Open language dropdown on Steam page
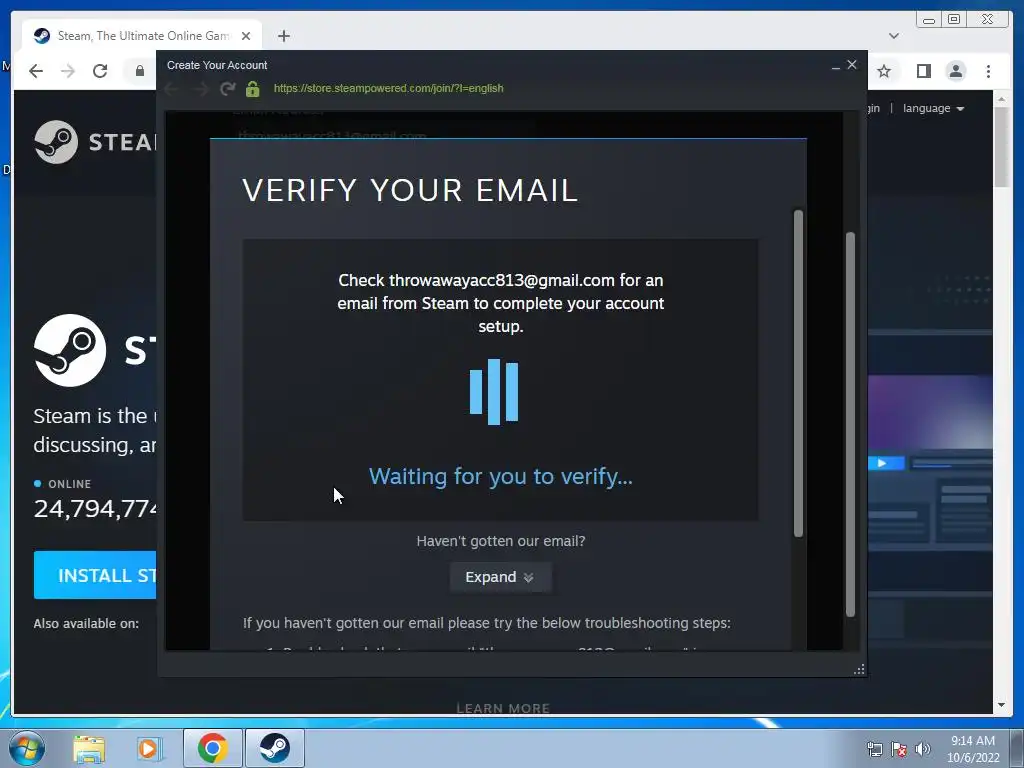Screen dimensions: 1024x768 tap(934, 108)
